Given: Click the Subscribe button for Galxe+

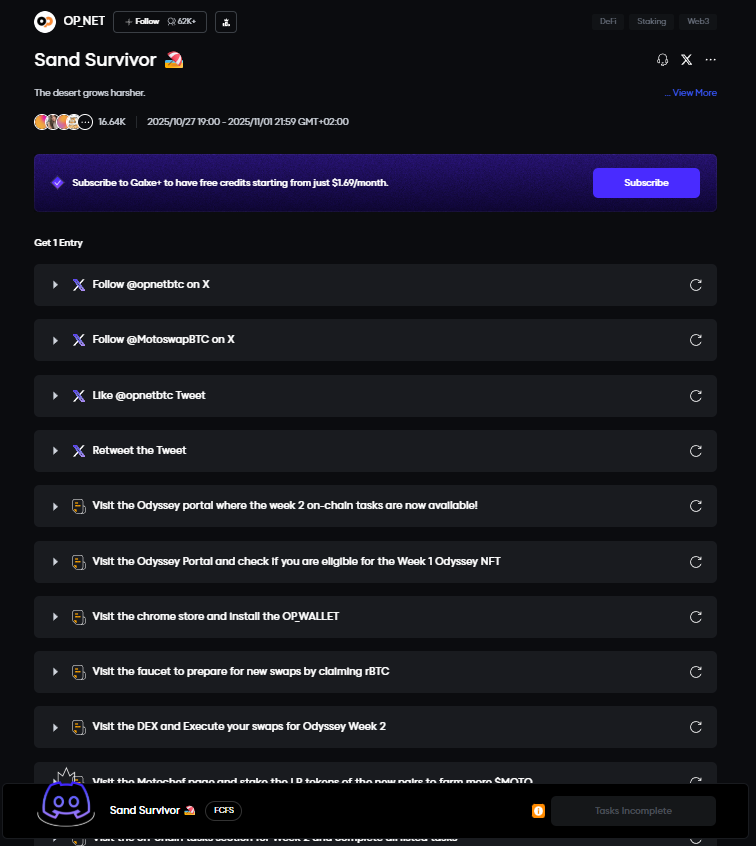Looking at the screenshot, I should point(646,183).
